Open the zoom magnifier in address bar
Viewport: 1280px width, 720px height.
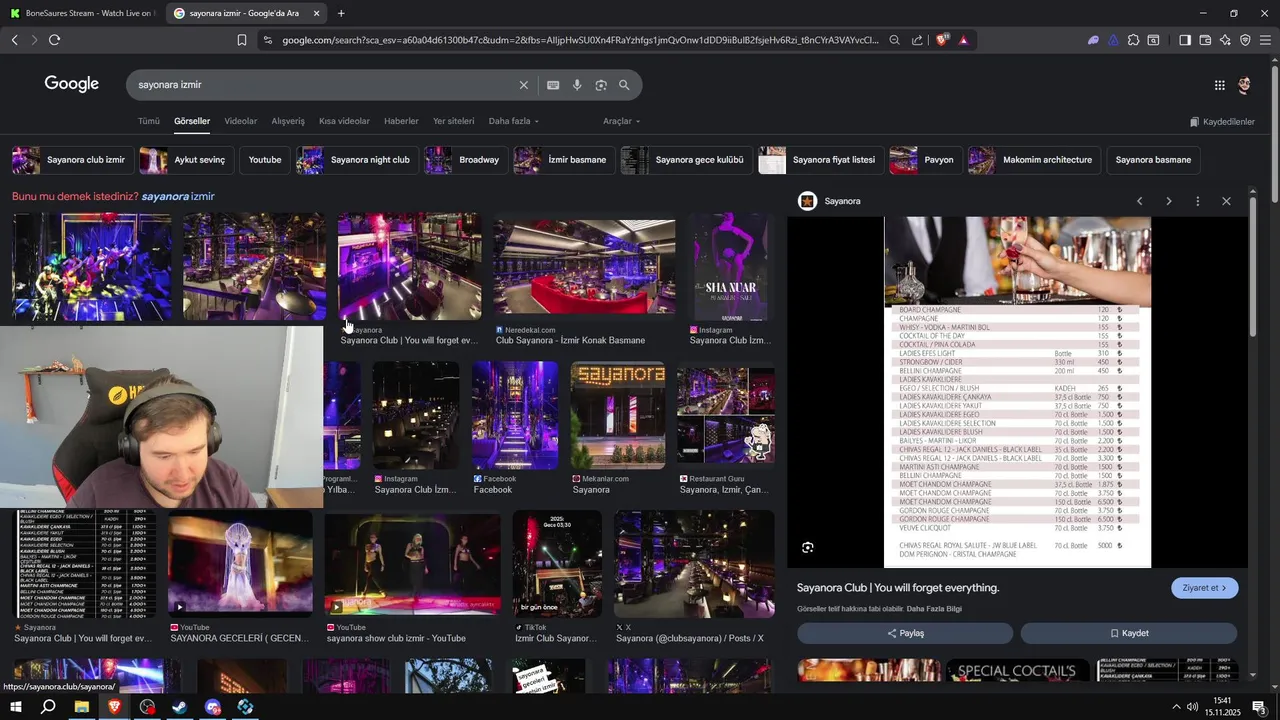[x=894, y=40]
